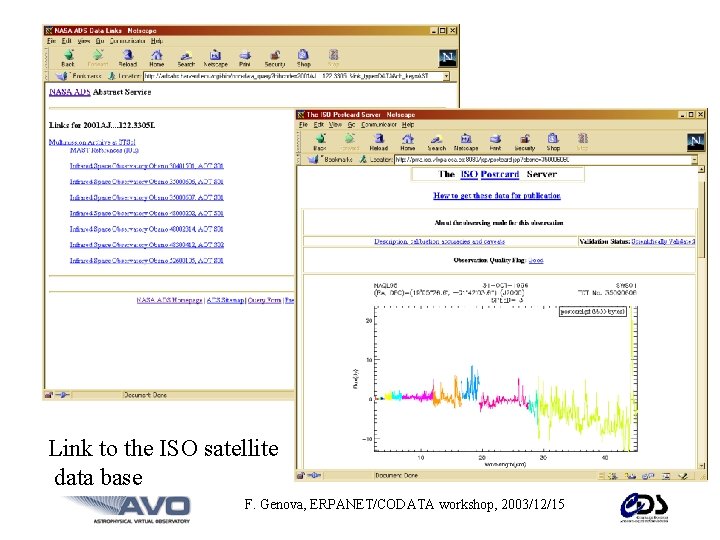
Task: Click Netscape toolbar icon in the NASA ADS window
Action: (x=215, y=55)
